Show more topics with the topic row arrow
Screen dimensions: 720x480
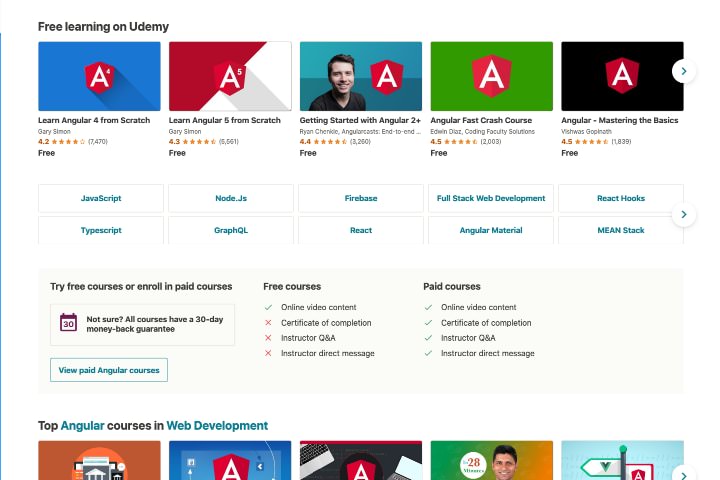(x=684, y=215)
